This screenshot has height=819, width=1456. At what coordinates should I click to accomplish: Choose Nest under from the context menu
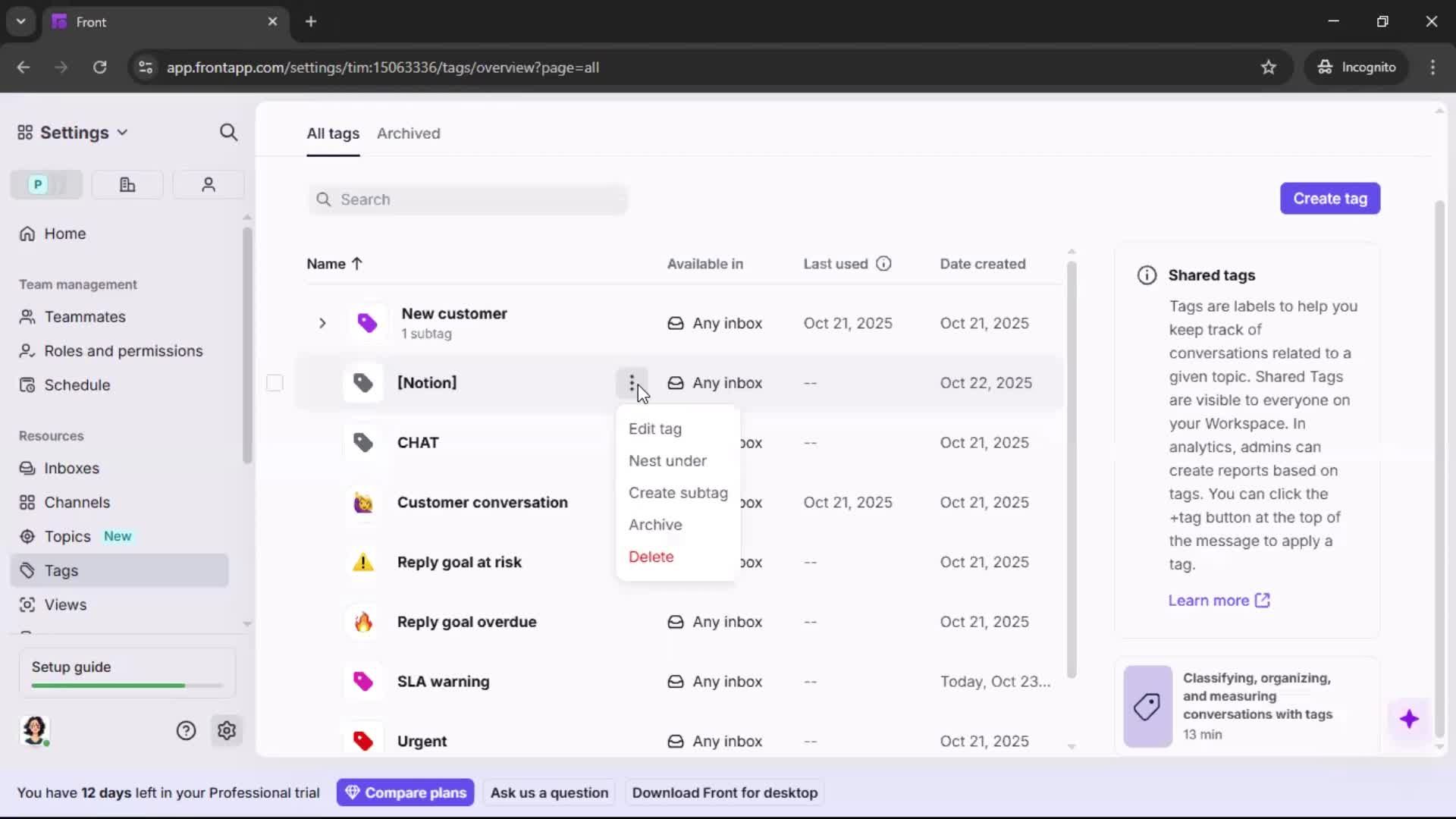click(x=667, y=461)
